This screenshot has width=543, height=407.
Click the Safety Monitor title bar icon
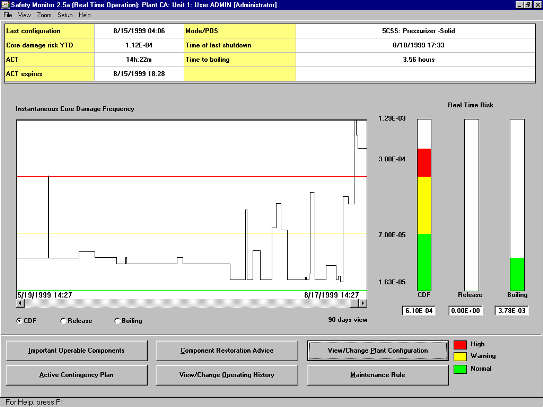tap(5, 5)
